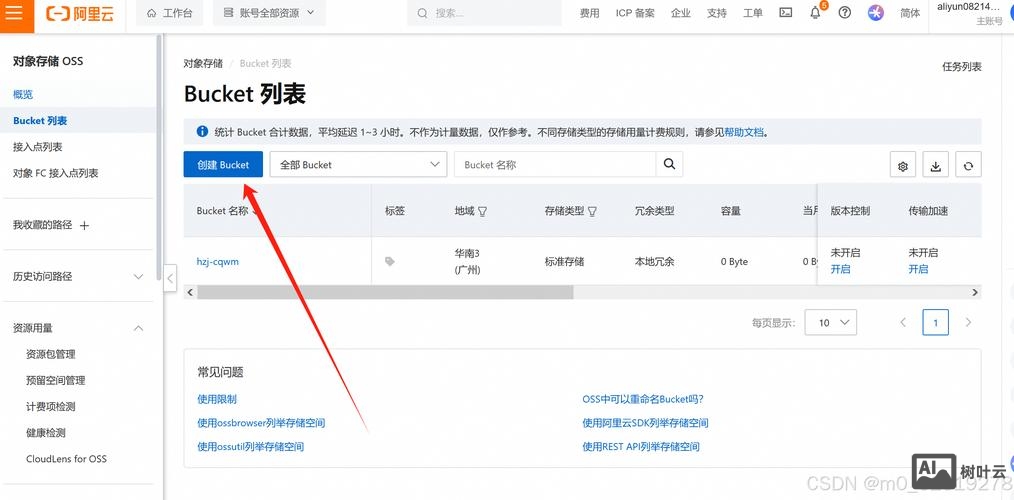Open 工单 in the top menu
1014x500 pixels.
coord(753,13)
